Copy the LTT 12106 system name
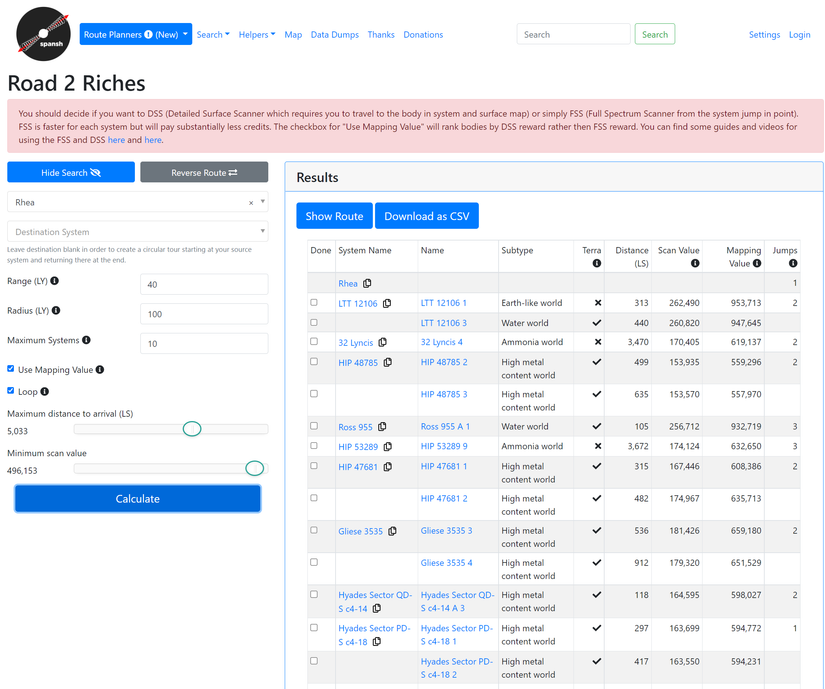The width and height of the screenshot is (825, 689). click(x=387, y=304)
